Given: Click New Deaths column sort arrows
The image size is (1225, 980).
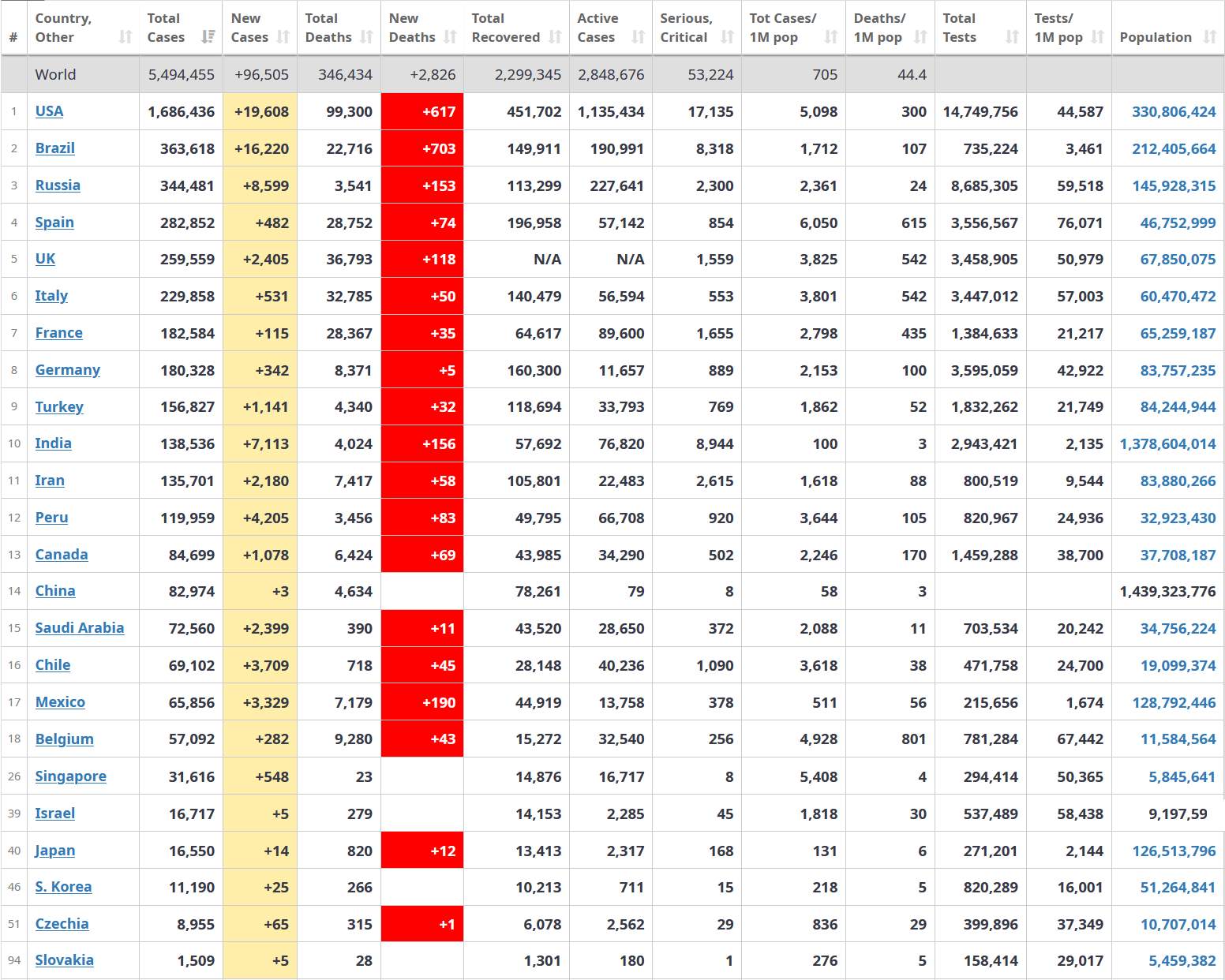Looking at the screenshot, I should 450,37.
